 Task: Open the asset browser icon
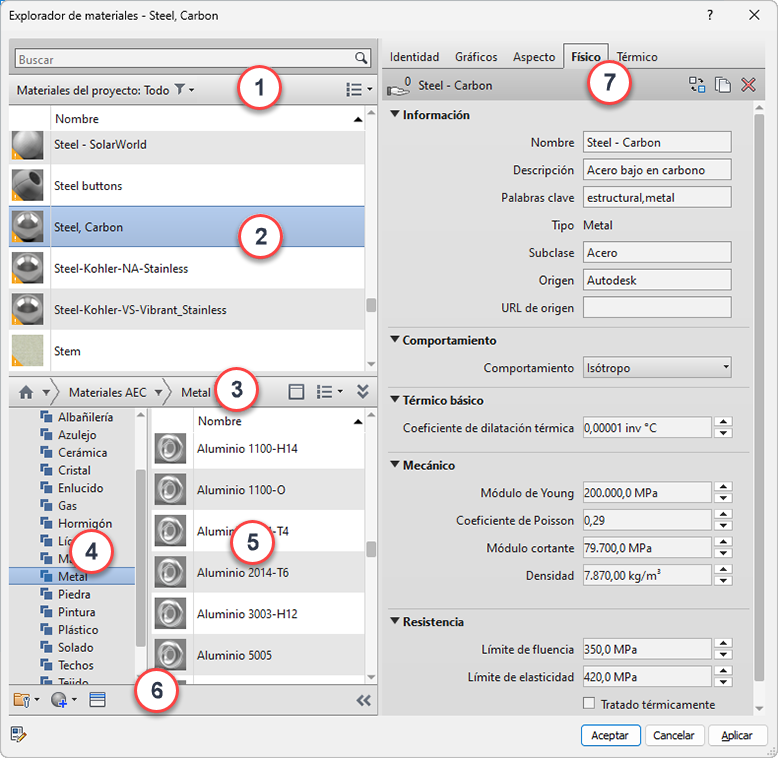pyautogui.click(x=97, y=700)
